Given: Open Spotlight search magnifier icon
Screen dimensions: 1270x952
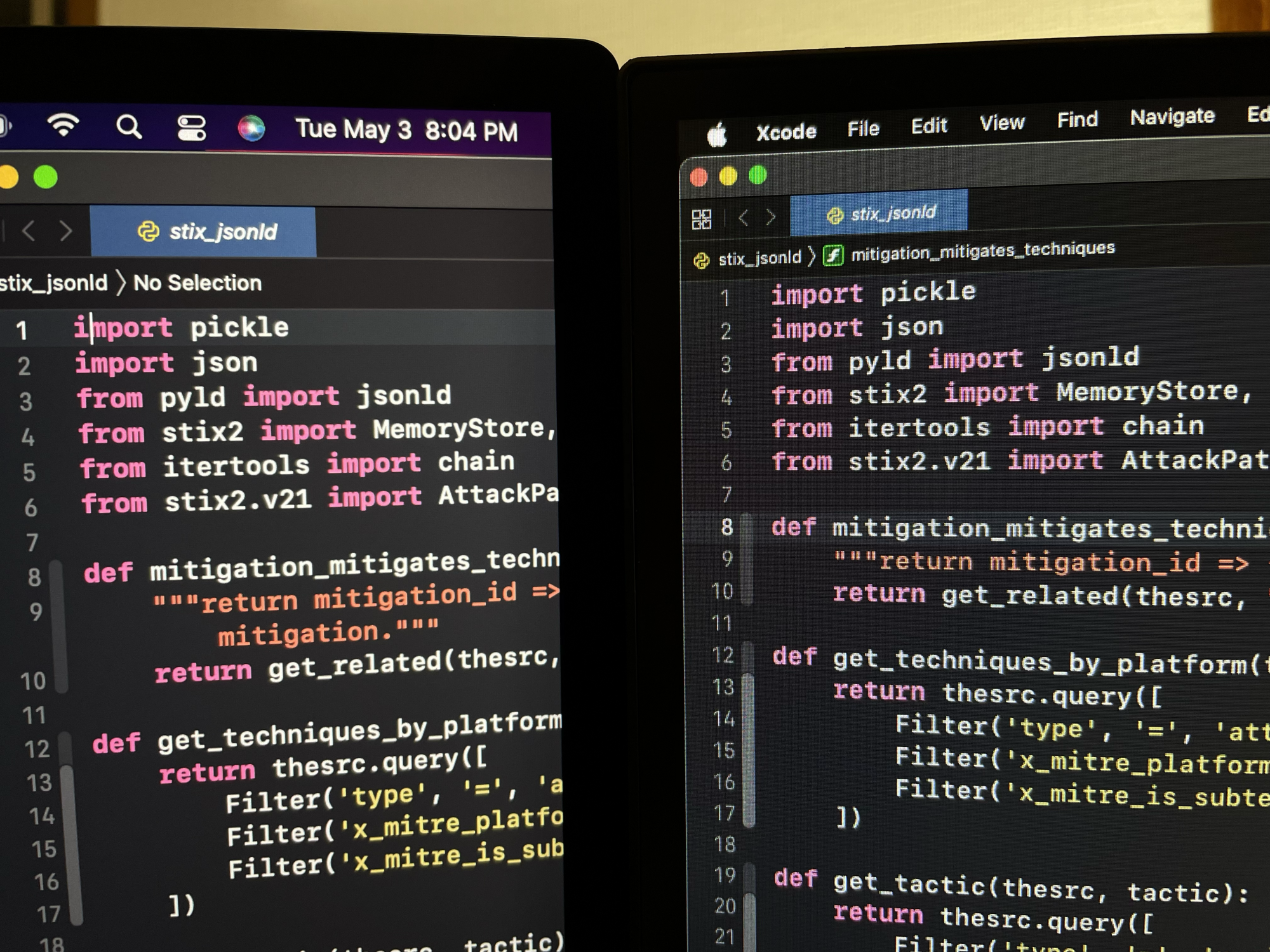Looking at the screenshot, I should 129,127.
